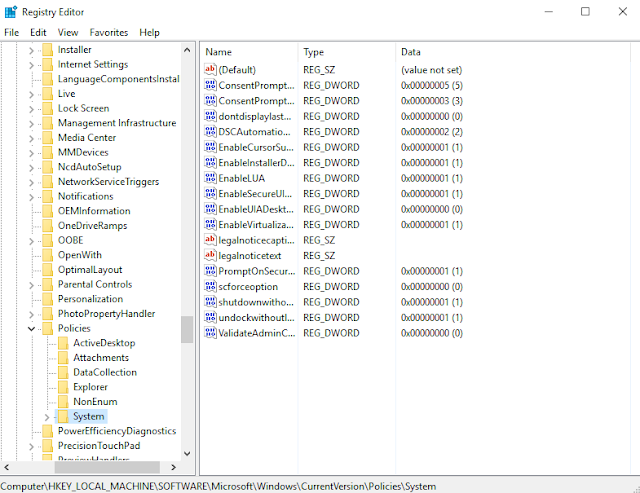Select the OEMInformation key

(x=94, y=211)
